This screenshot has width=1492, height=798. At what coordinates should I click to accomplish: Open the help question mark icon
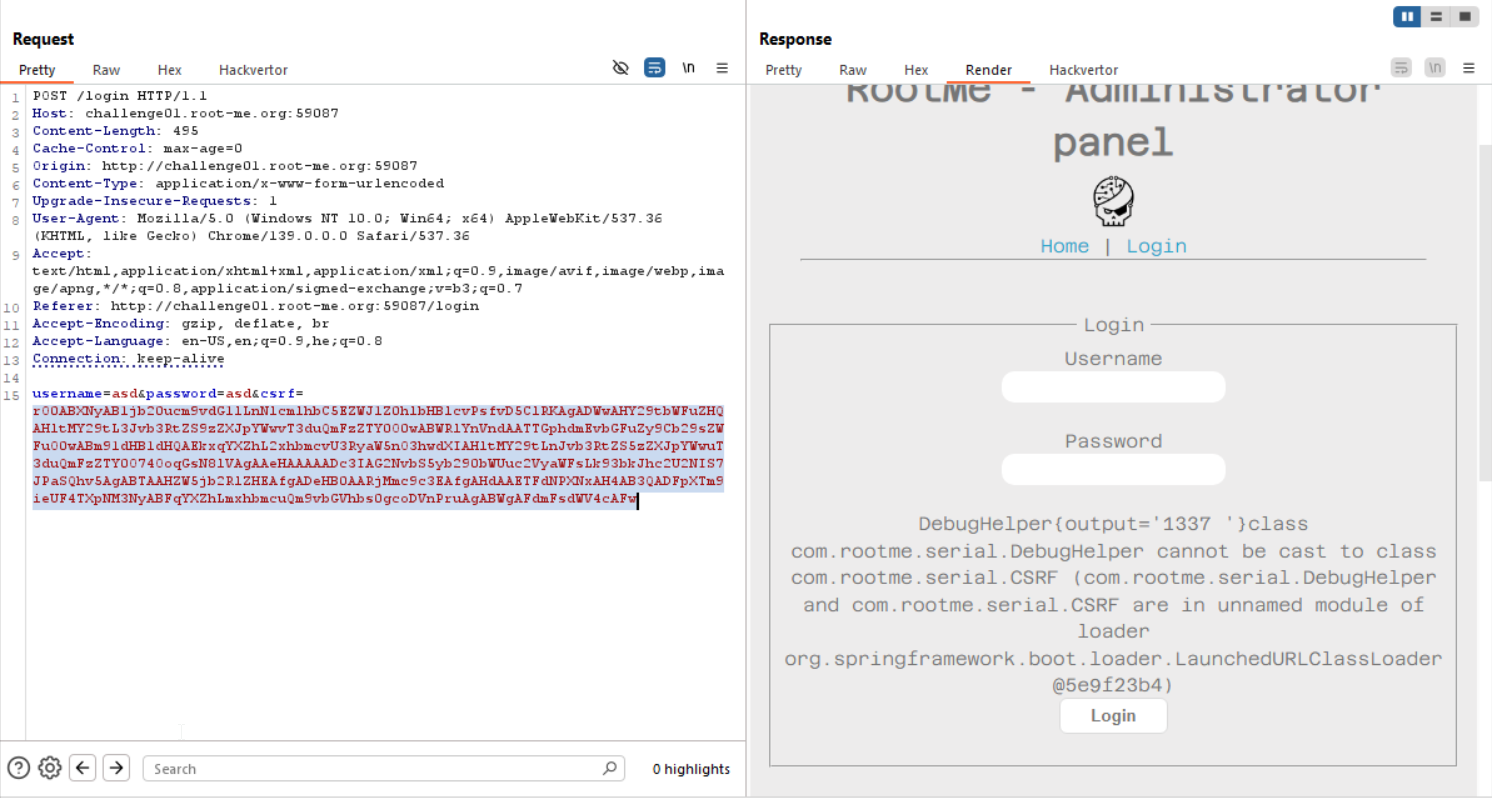click(18, 768)
